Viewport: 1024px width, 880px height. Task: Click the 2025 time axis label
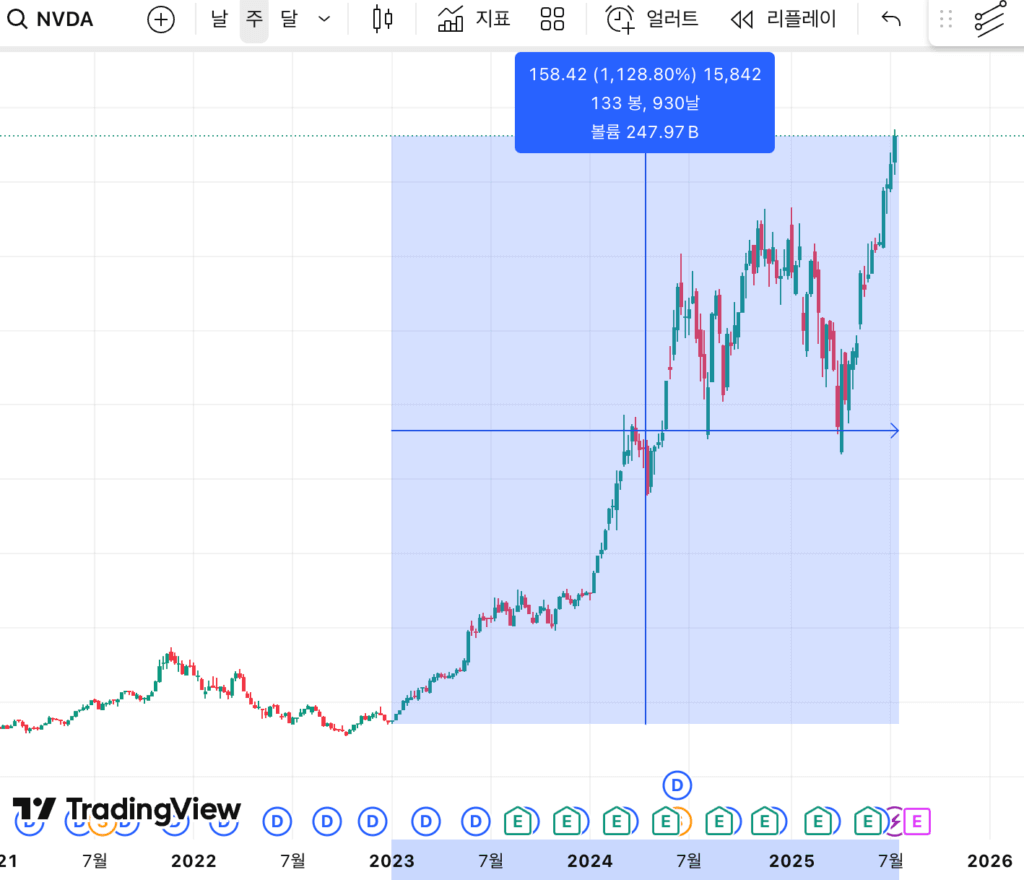point(792,861)
